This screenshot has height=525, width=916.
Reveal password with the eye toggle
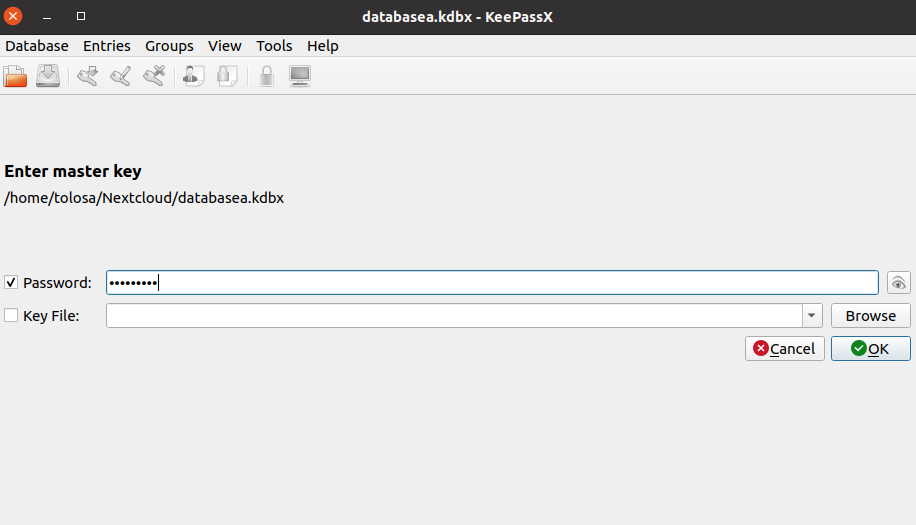coord(898,283)
